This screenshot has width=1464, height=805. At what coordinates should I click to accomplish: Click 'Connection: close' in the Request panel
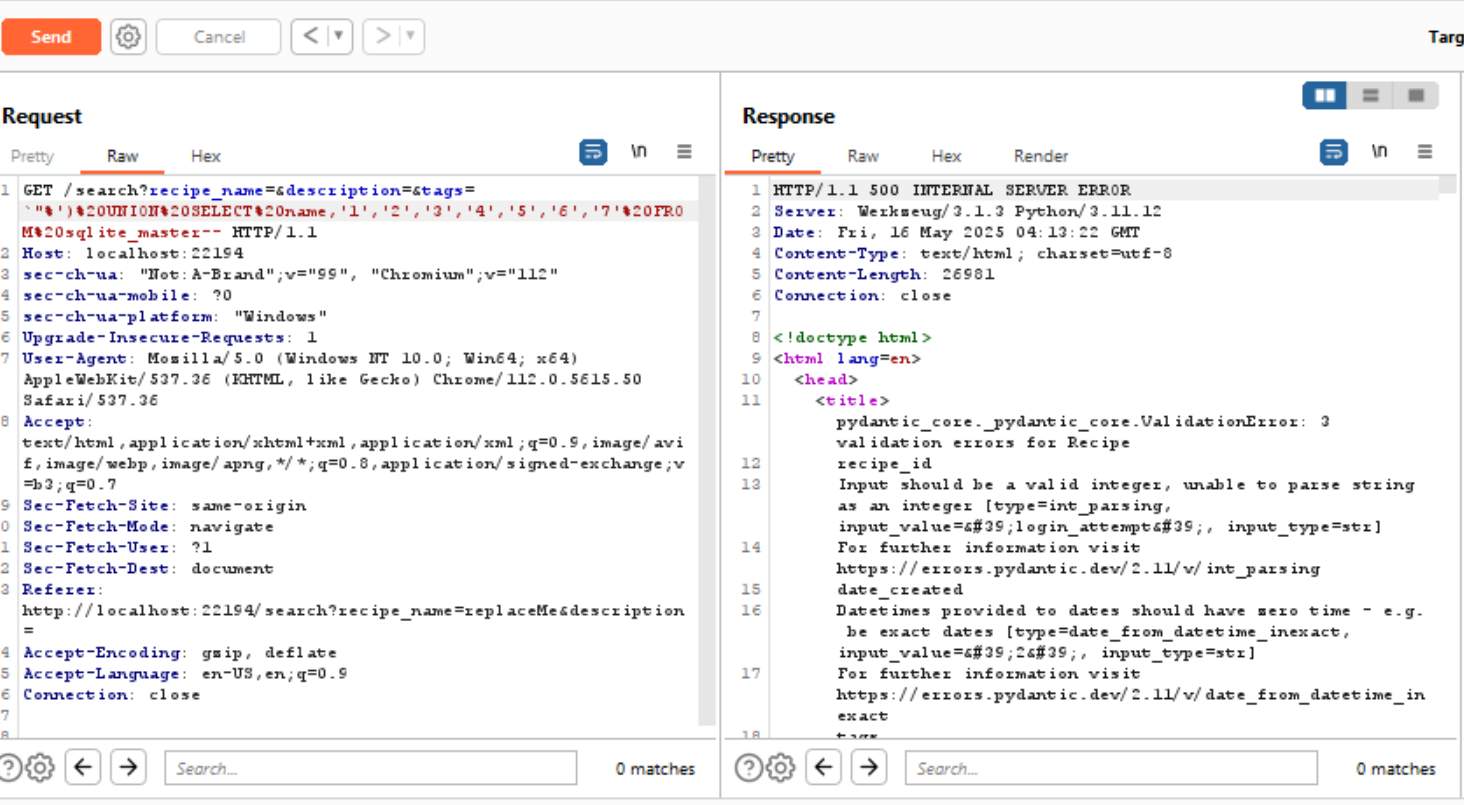(x=111, y=694)
